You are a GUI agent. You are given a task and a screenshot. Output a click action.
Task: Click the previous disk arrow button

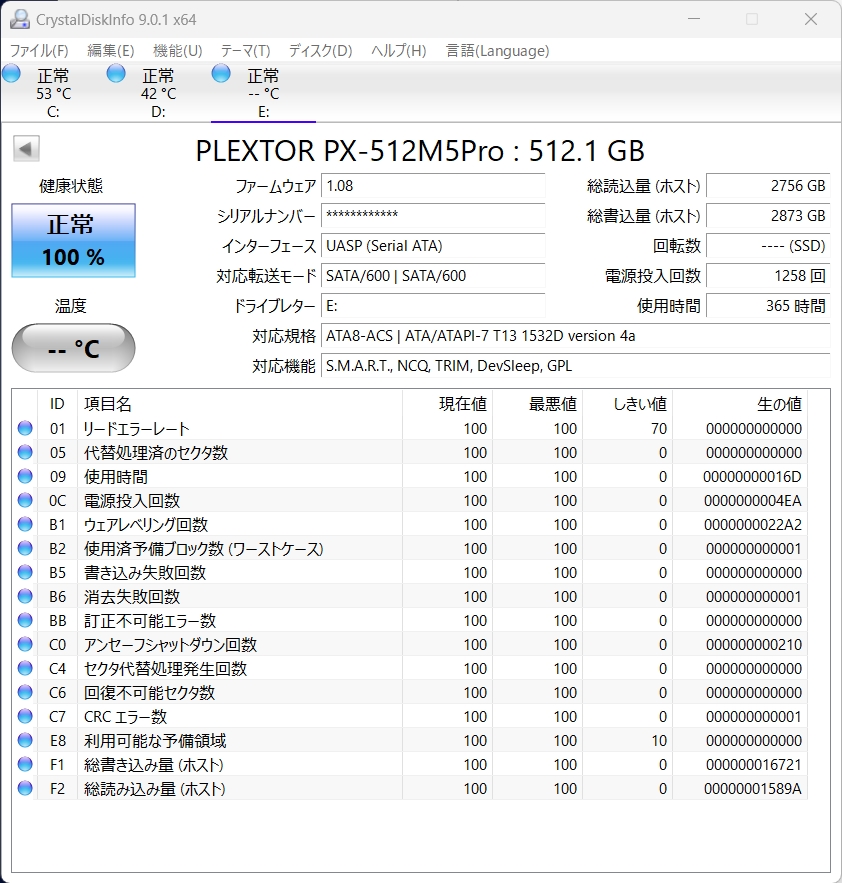click(x=26, y=149)
